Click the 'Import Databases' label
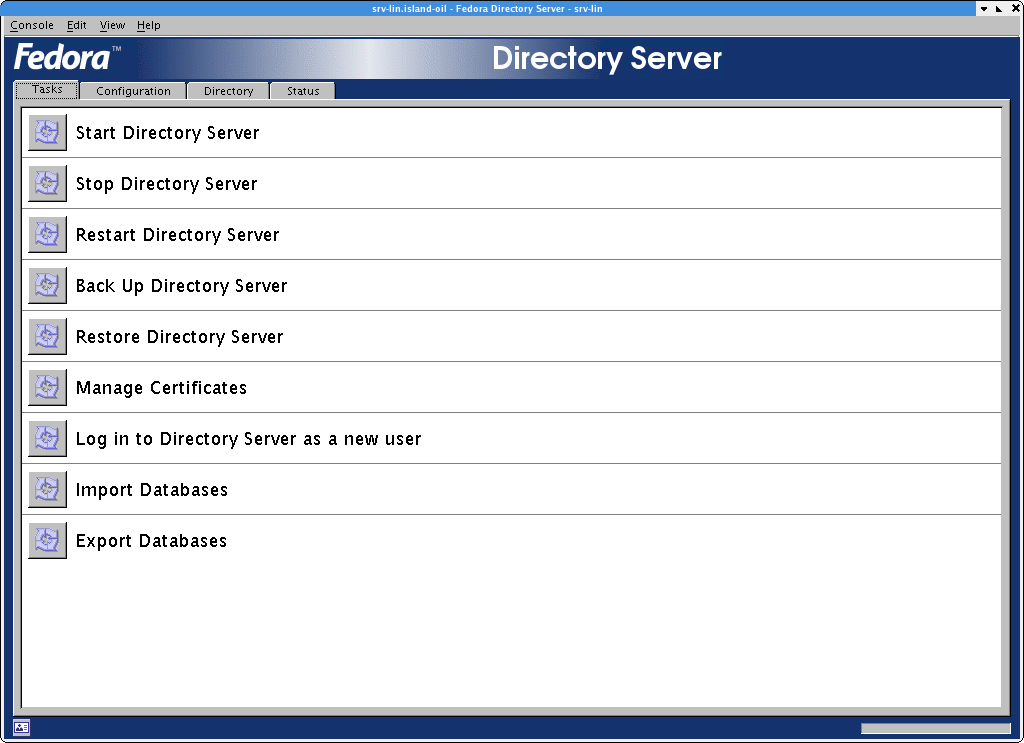This screenshot has width=1024, height=743. click(152, 490)
